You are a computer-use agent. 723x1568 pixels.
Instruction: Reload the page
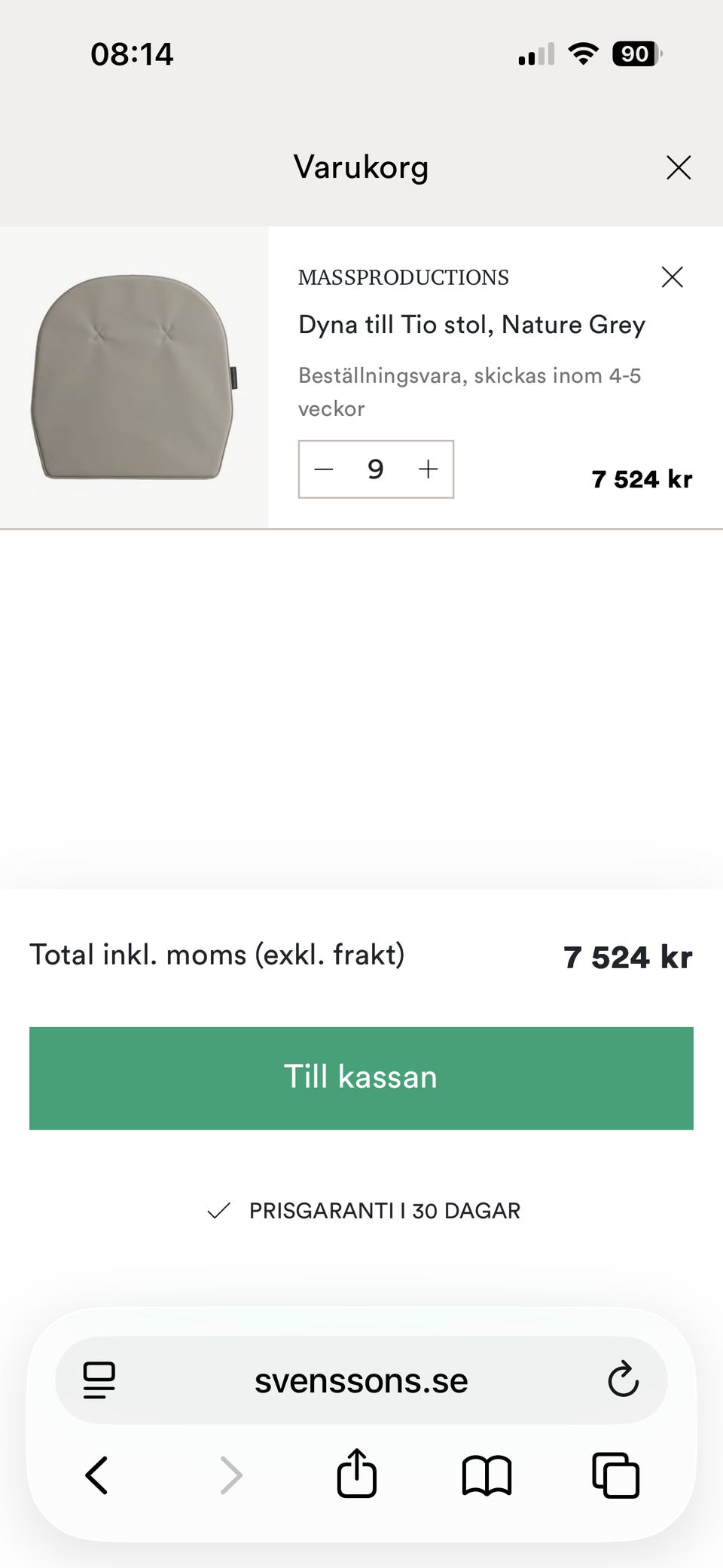pos(623,1380)
